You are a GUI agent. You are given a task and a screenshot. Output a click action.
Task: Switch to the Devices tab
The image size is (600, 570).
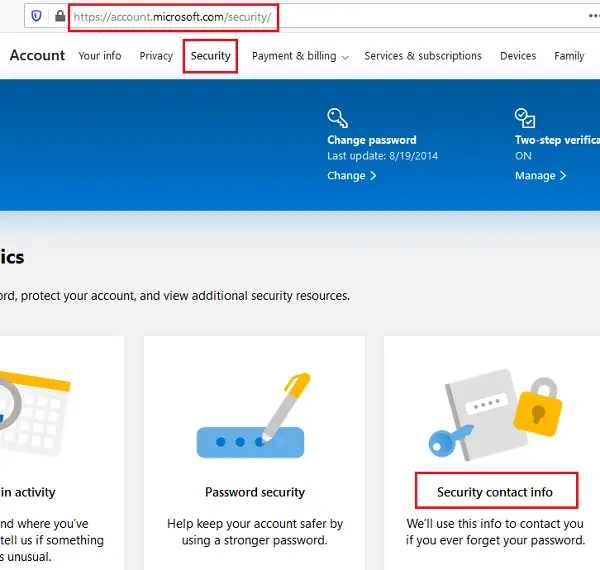click(x=518, y=56)
